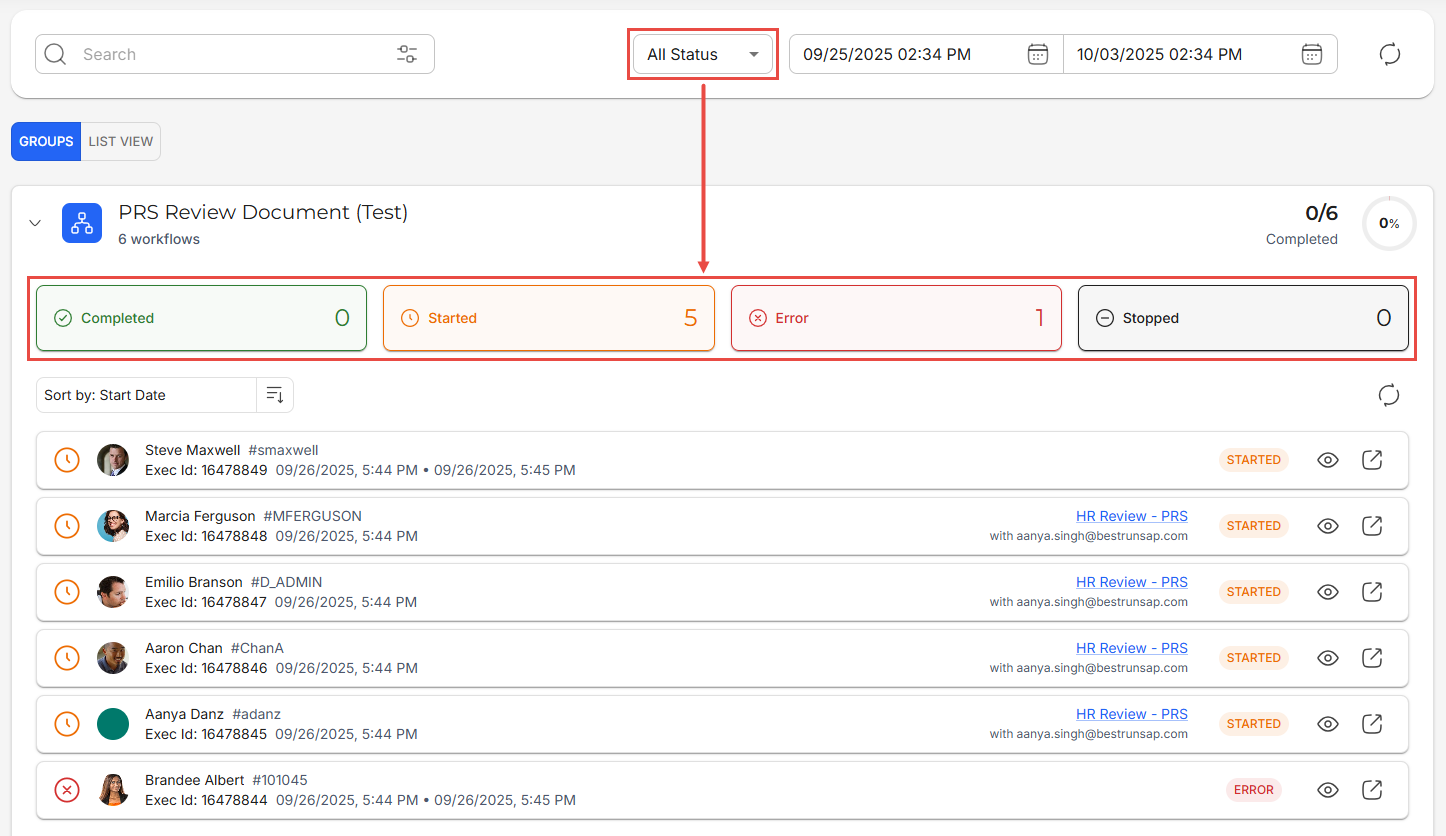Open Brandee Albert execution externally

coord(1372,790)
